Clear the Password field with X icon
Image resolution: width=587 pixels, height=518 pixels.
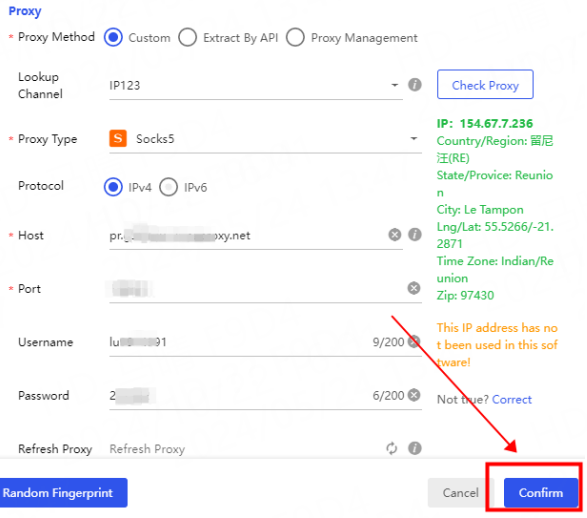click(x=414, y=395)
